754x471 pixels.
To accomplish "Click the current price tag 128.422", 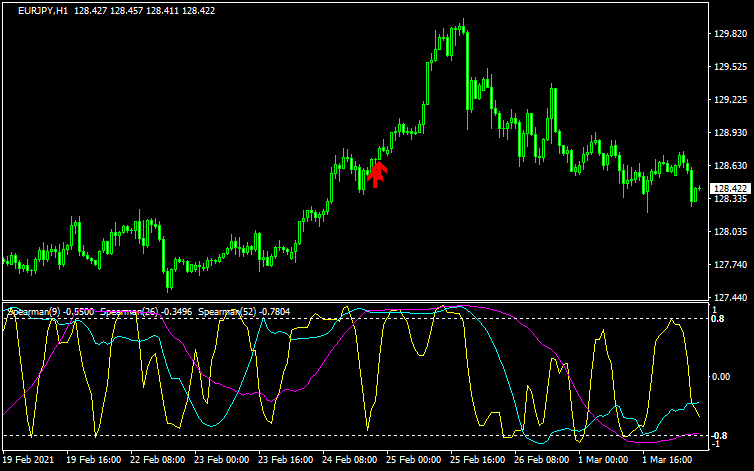I will coord(730,189).
